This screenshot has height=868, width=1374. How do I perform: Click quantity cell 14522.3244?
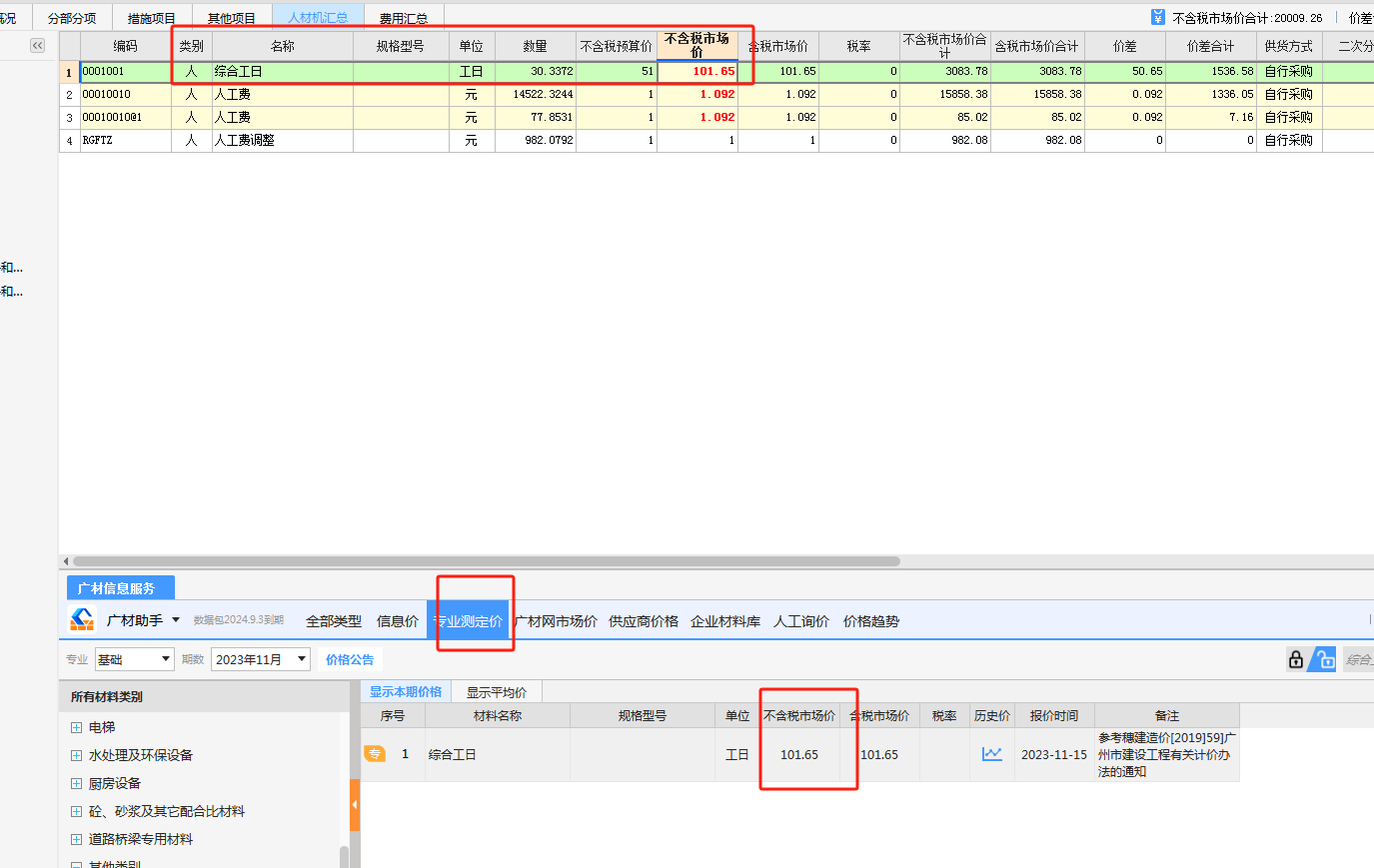[x=535, y=94]
